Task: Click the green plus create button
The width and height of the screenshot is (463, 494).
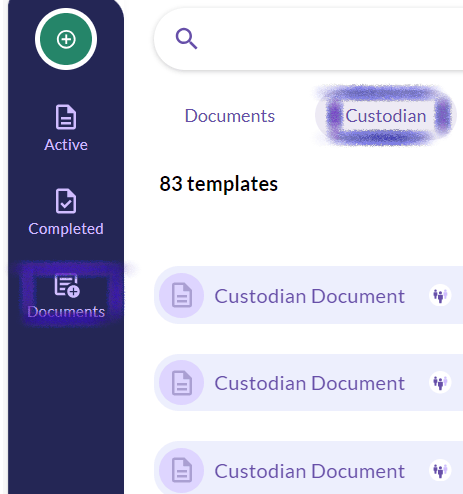Action: pos(66,39)
